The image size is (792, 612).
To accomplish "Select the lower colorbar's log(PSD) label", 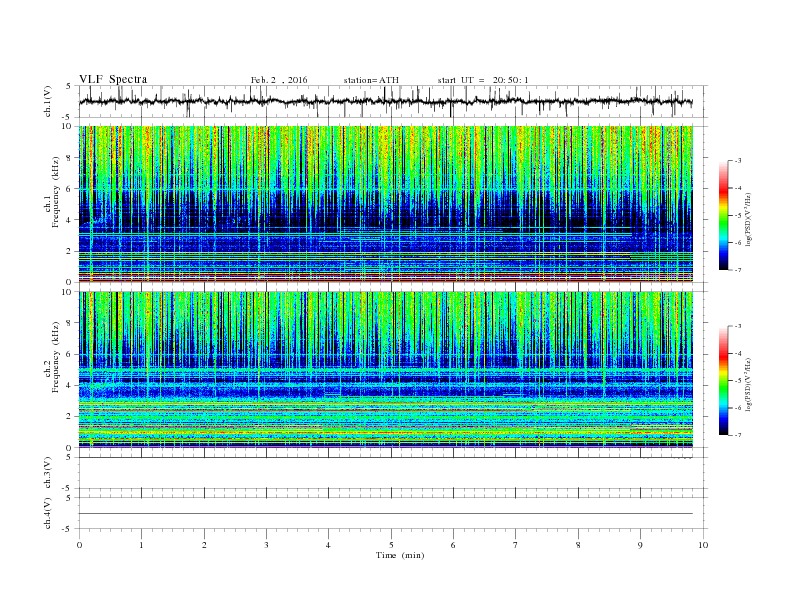I will 748,384.
